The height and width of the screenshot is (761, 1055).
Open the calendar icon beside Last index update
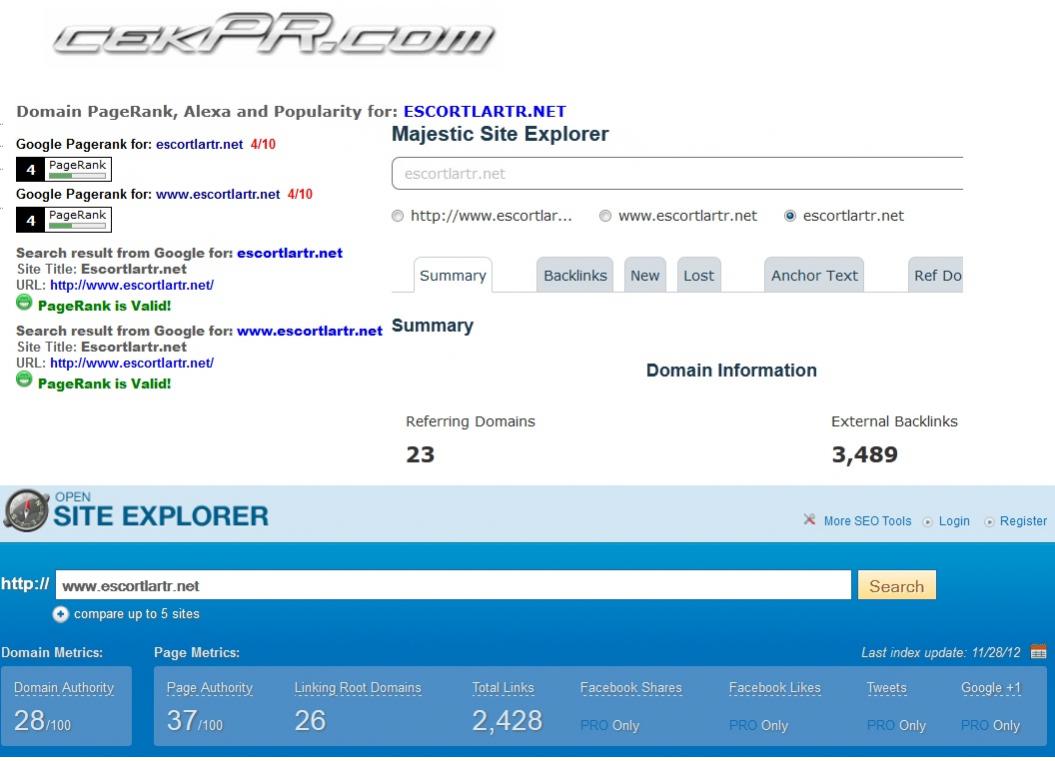(x=1038, y=651)
